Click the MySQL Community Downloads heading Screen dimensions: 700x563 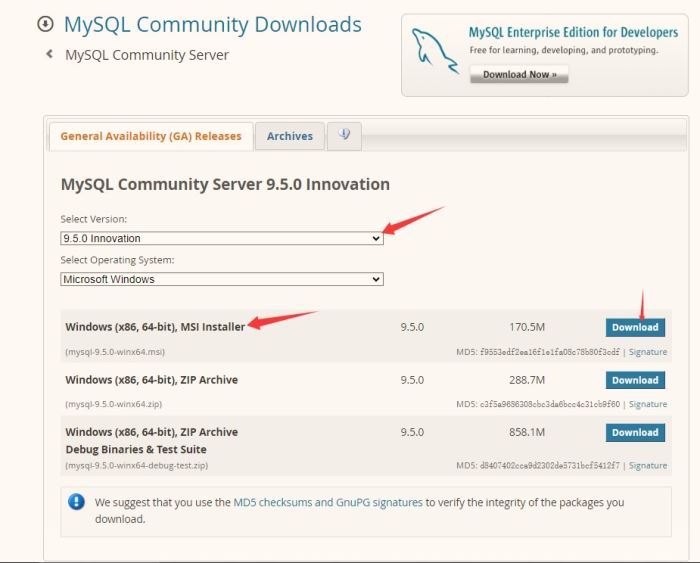pyautogui.click(x=212, y=24)
